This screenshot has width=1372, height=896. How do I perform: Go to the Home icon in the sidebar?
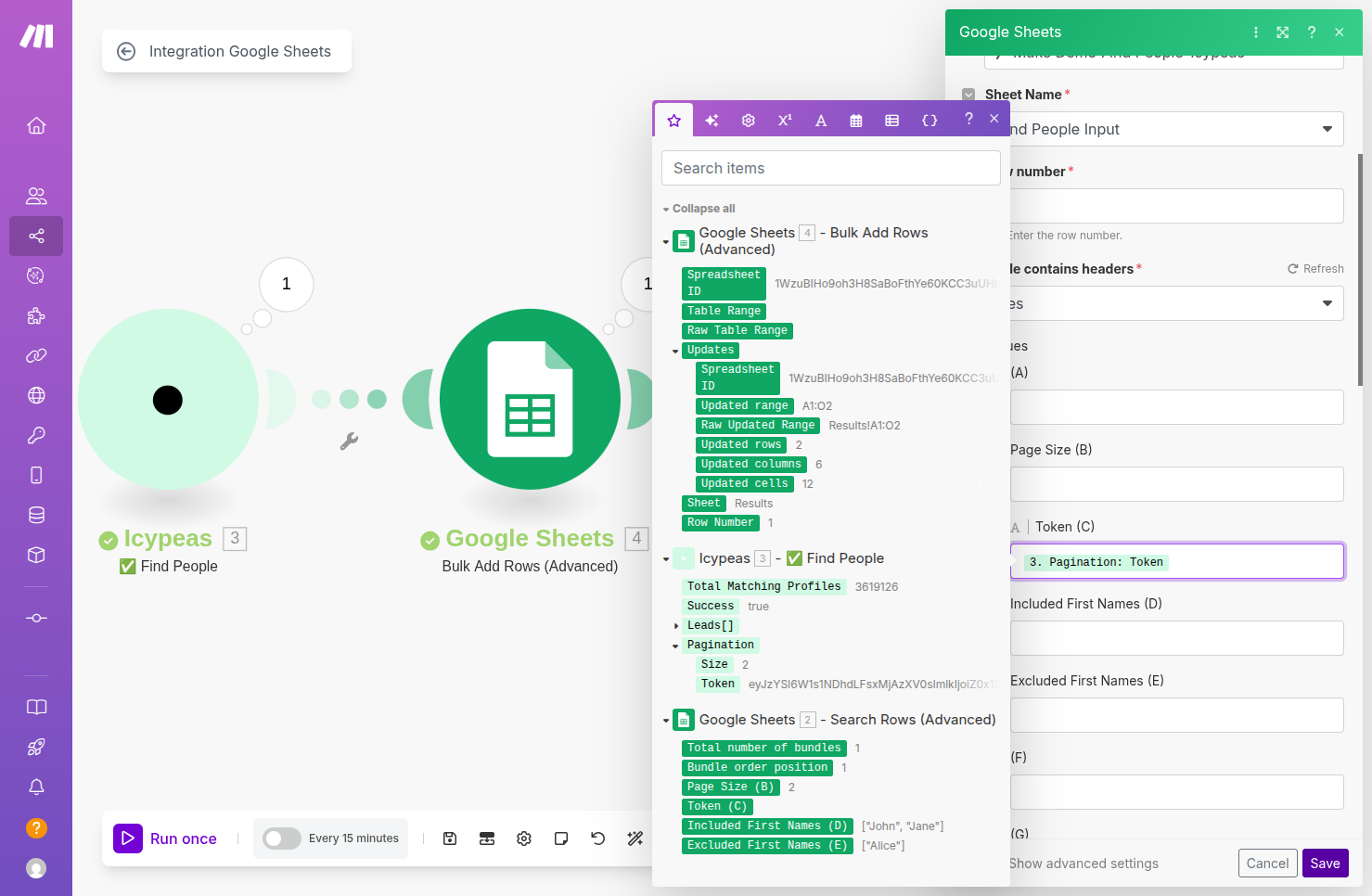coord(36,125)
